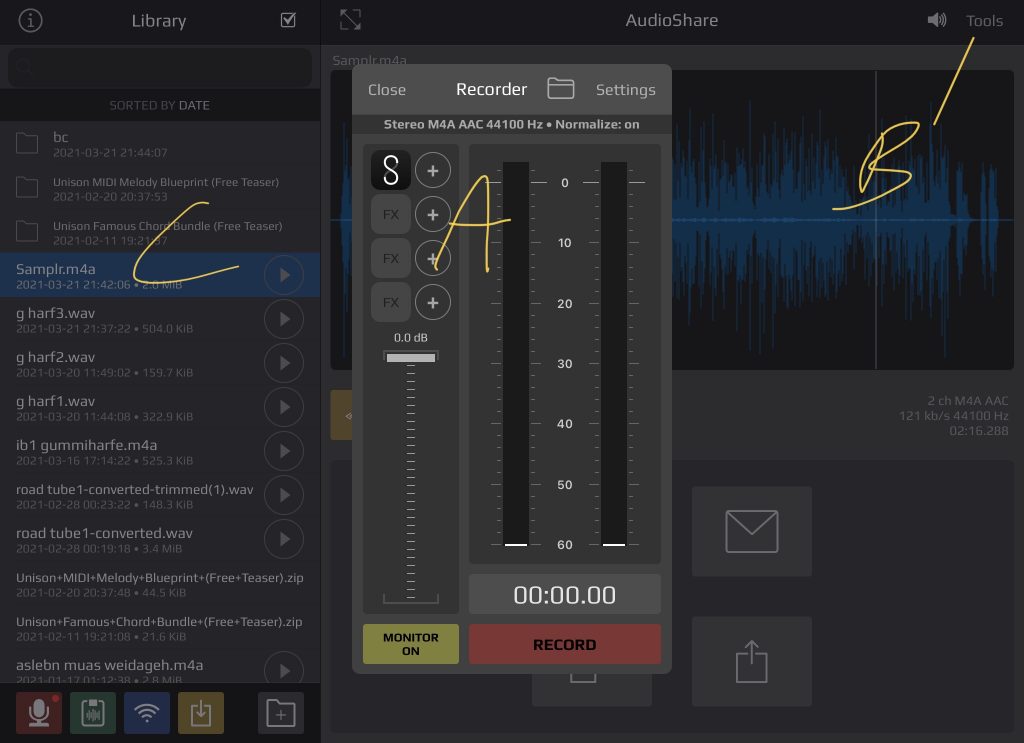
Task: Play g harf2.wav preview
Action: (x=284, y=363)
